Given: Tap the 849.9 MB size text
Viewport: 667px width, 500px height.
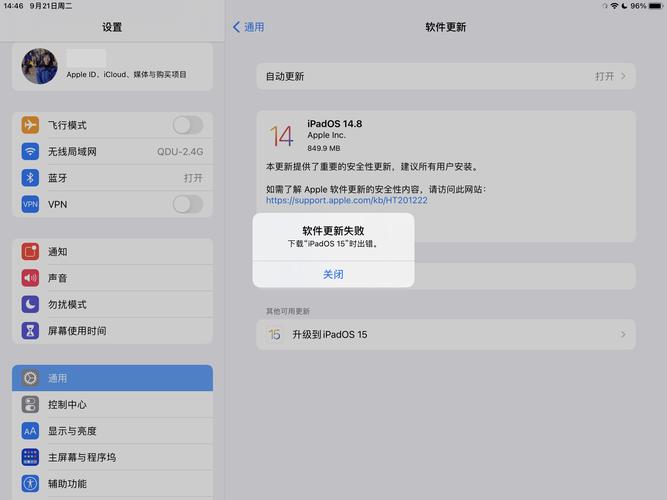Looking at the screenshot, I should click(x=324, y=148).
